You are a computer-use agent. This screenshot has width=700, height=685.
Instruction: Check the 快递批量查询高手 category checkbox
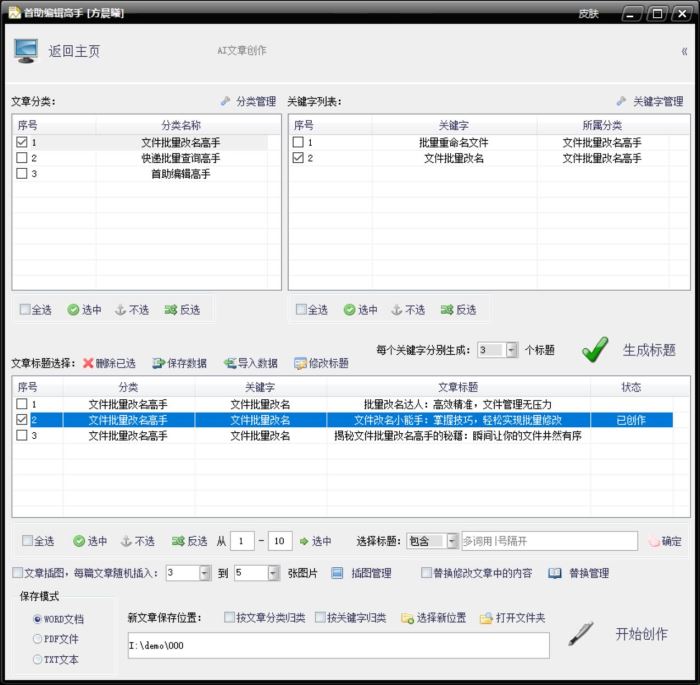pos(22,158)
